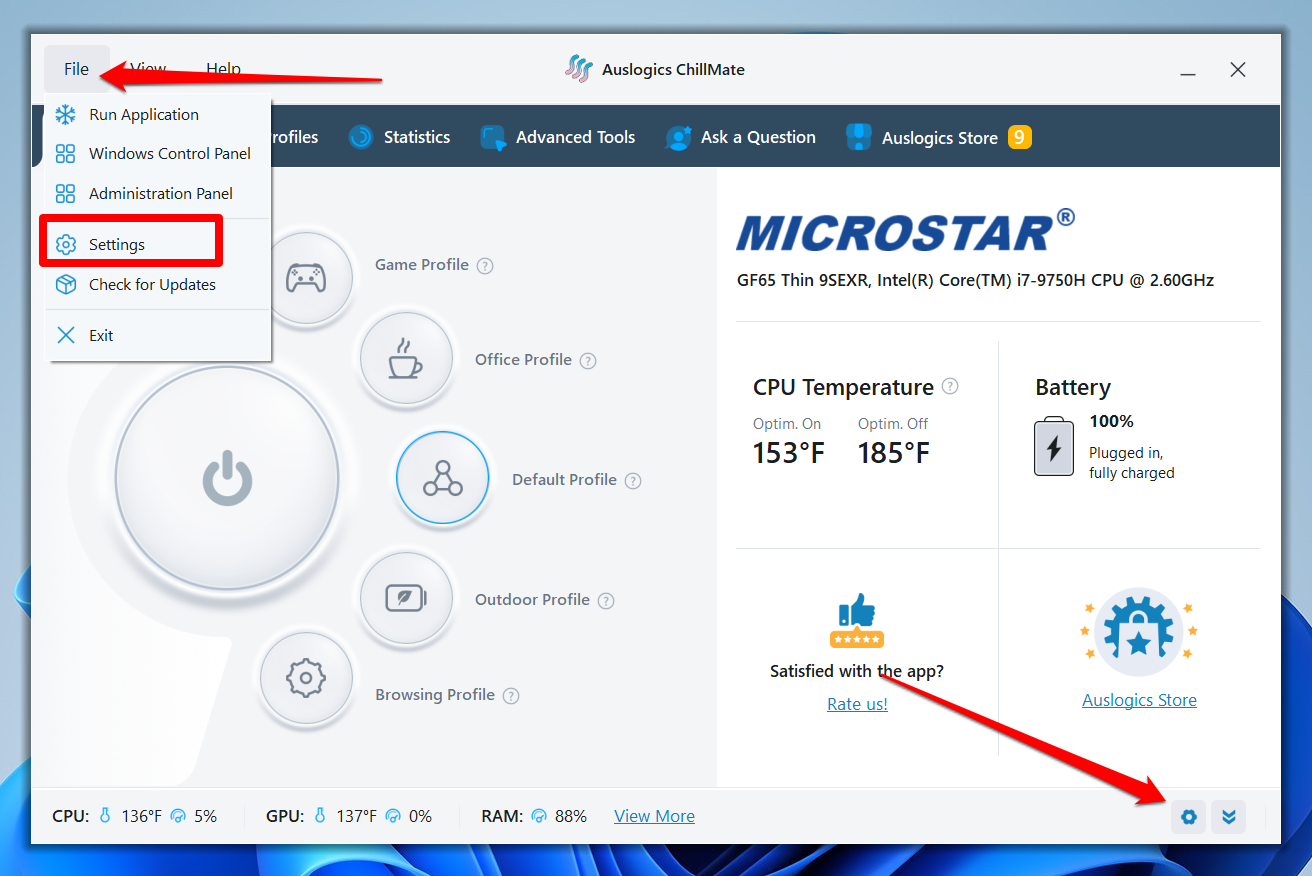This screenshot has height=876, width=1312.
Task: Click the Auslogics Store badge icon
Action: tap(1139, 632)
